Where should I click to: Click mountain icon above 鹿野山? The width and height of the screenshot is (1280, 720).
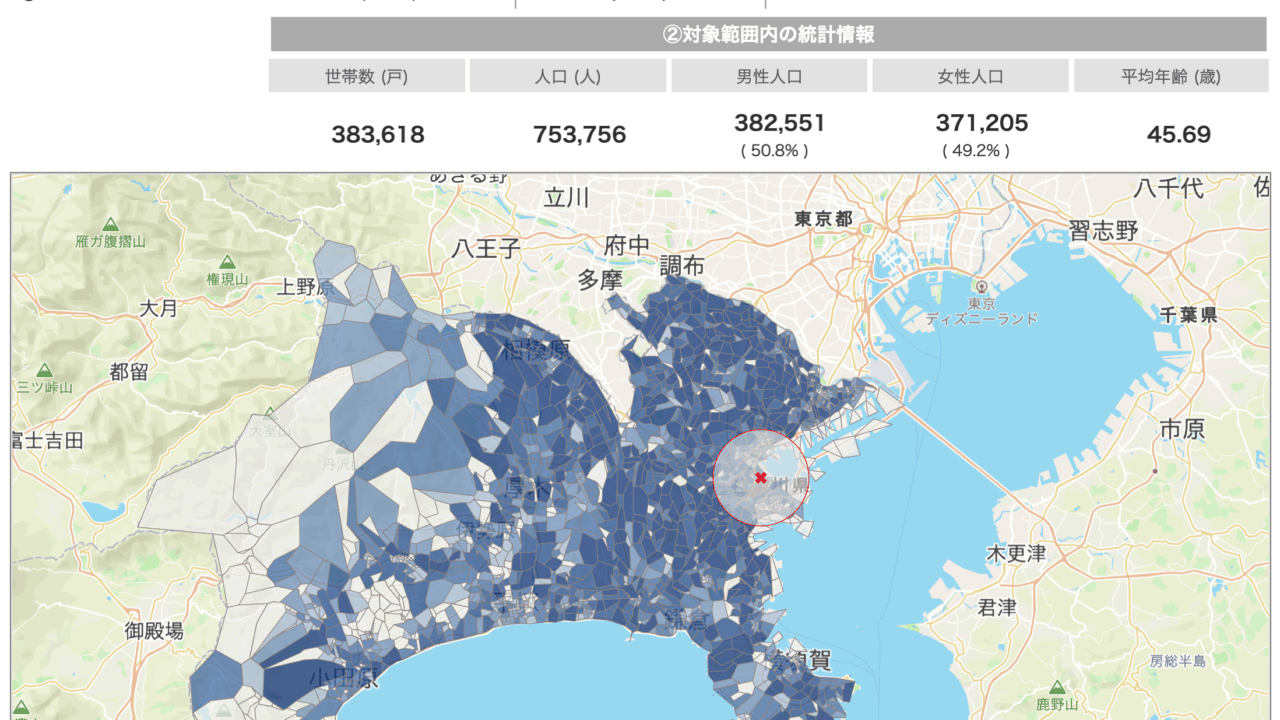pyautogui.click(x=1054, y=688)
